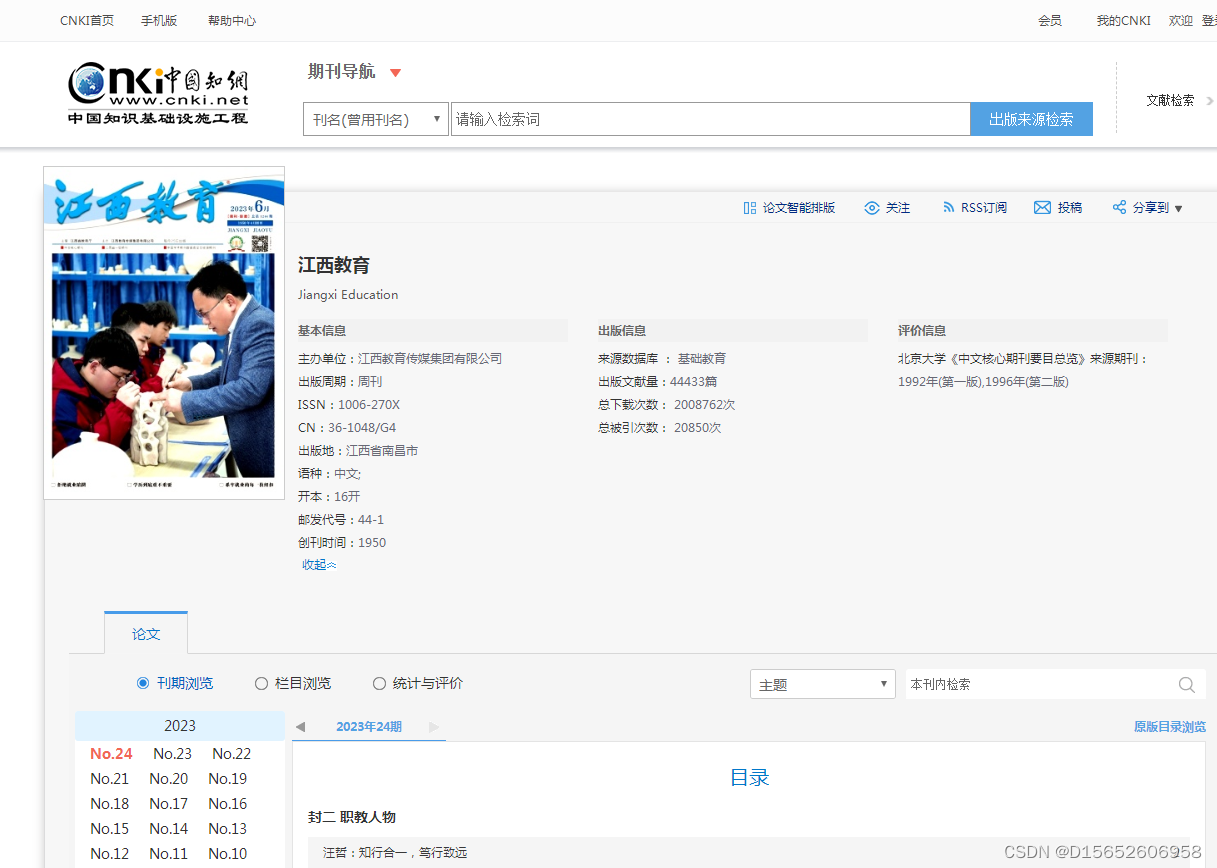Image resolution: width=1217 pixels, height=868 pixels.
Task: Open 会员 in top bar
Action: click(1050, 20)
